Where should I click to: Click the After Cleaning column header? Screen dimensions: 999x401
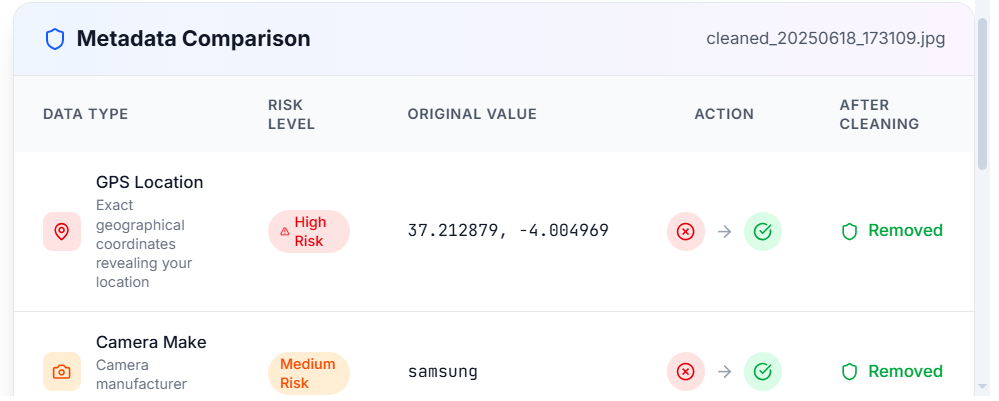click(879, 114)
